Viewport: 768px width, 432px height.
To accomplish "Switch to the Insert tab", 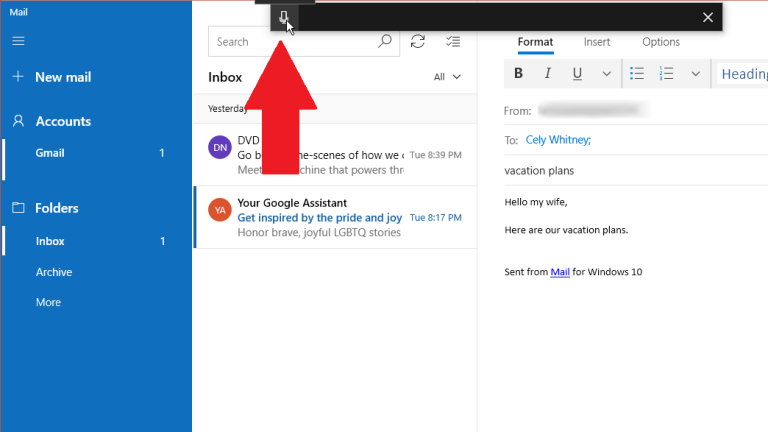I will point(597,42).
